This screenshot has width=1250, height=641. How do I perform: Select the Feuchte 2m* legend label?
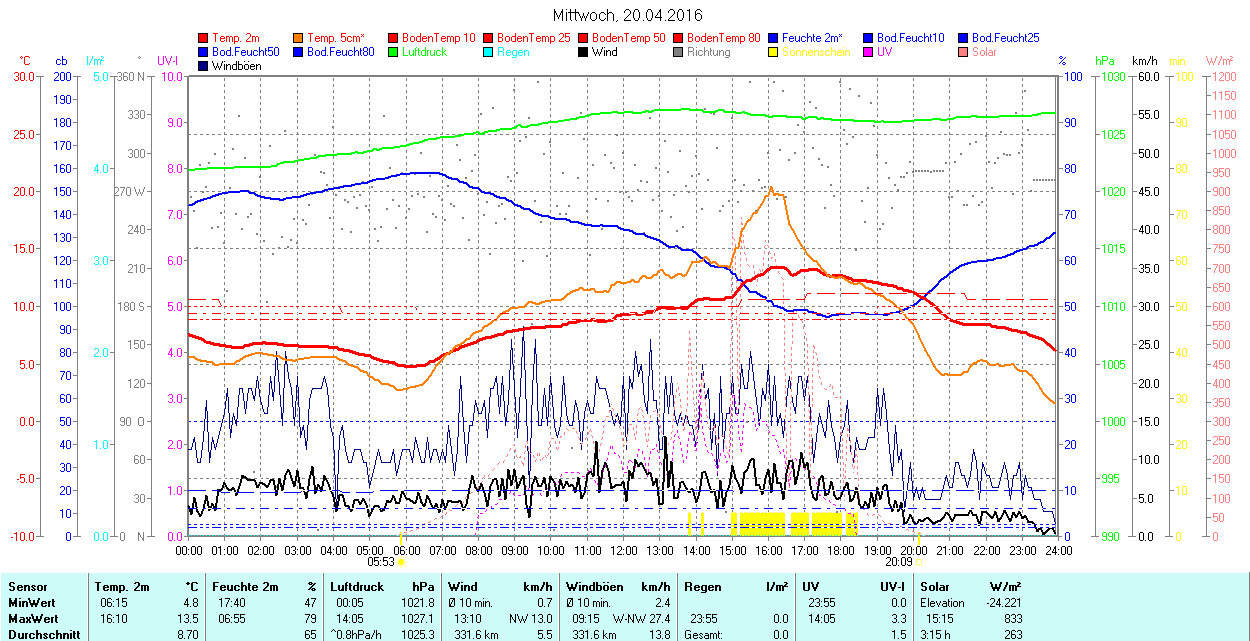(x=815, y=37)
